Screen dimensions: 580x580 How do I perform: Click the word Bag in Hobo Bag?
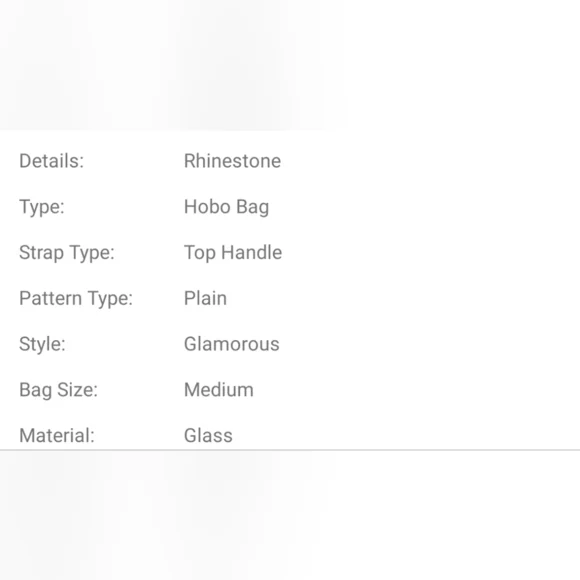(x=252, y=208)
